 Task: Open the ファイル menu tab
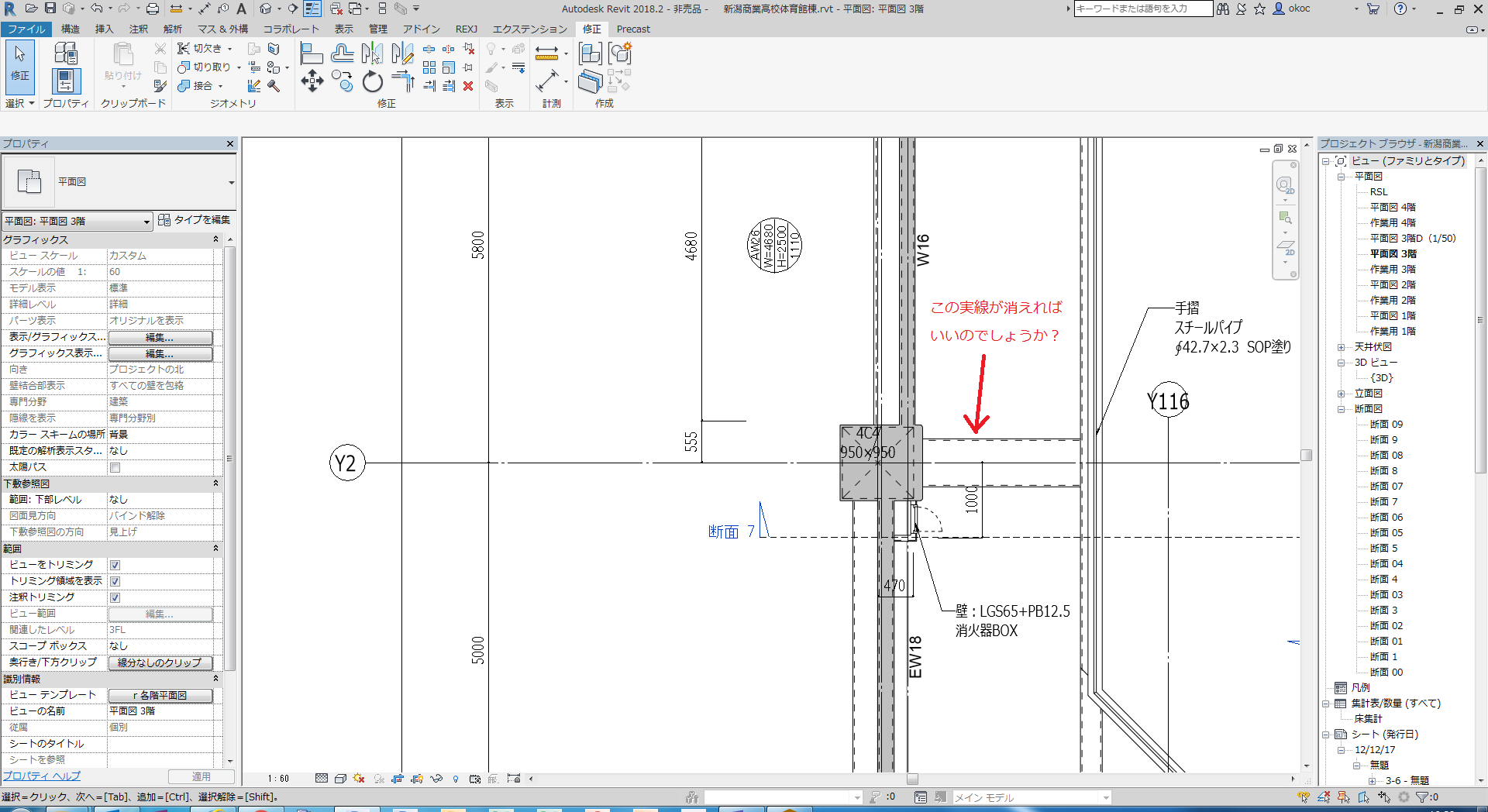click(x=26, y=29)
